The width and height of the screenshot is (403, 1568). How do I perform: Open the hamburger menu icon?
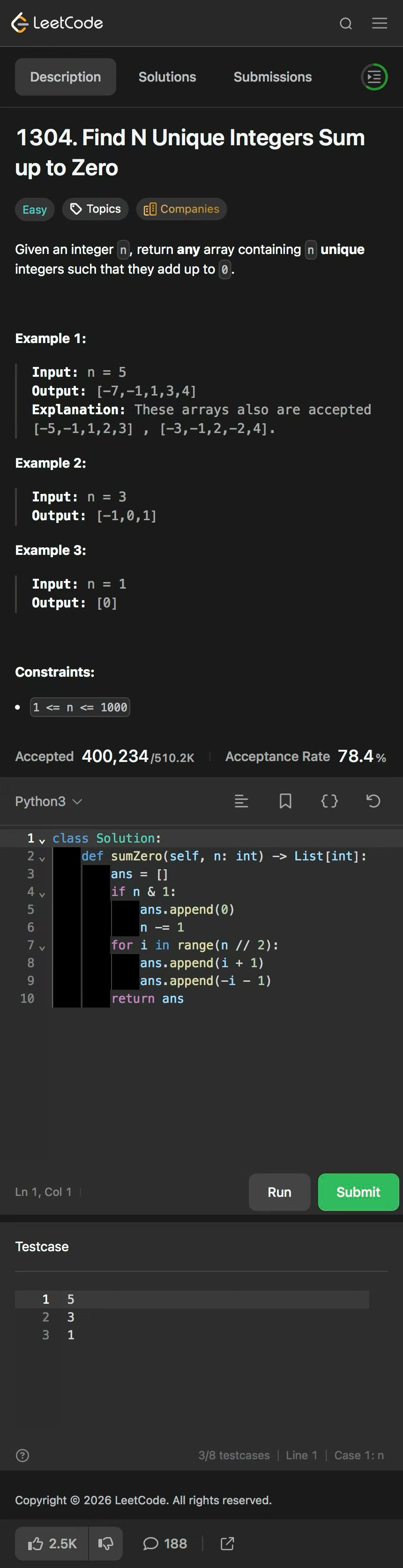(379, 23)
